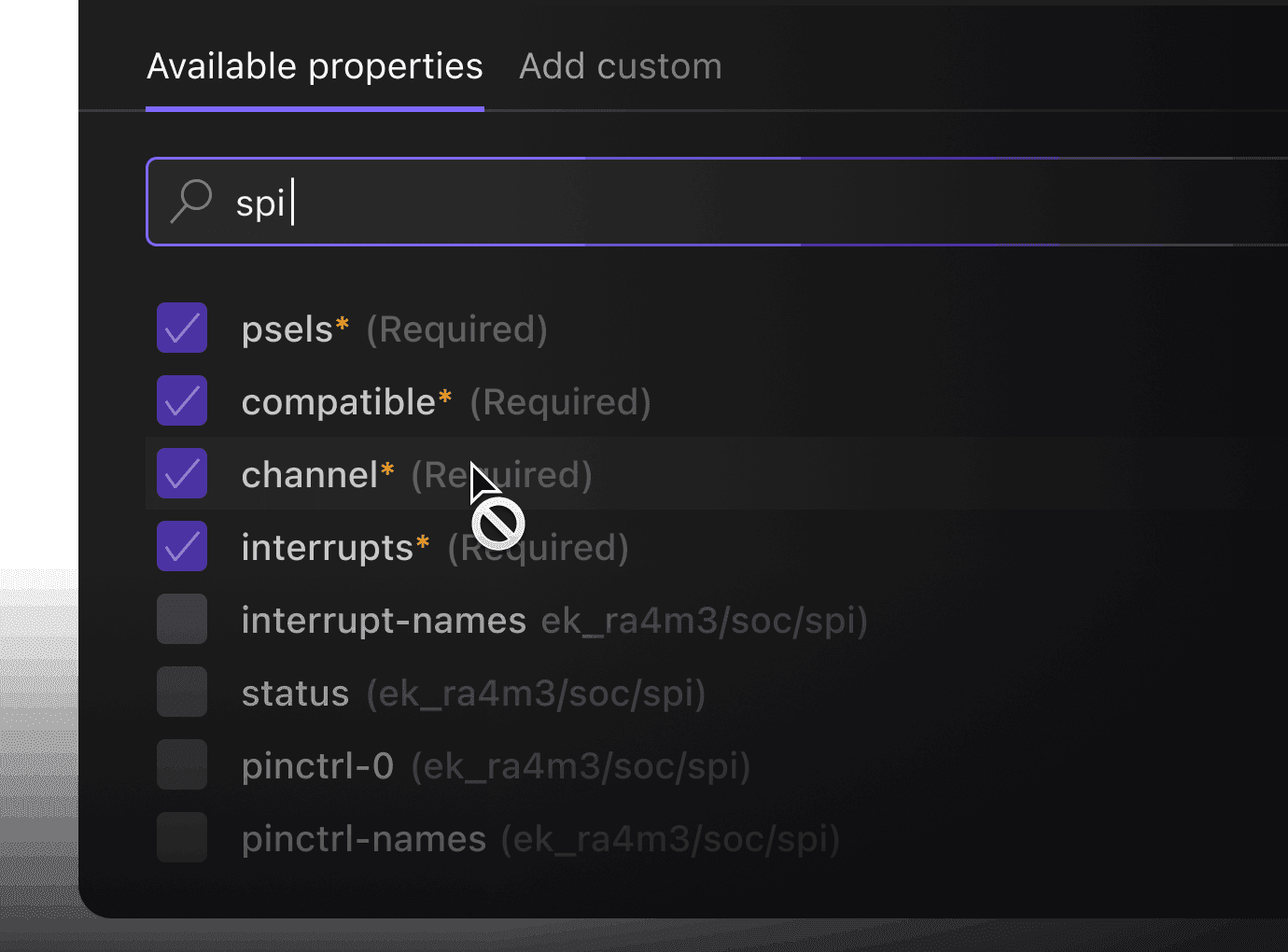Select the compatible property label
Screen dimensions: 1288x952
[x=338, y=402]
